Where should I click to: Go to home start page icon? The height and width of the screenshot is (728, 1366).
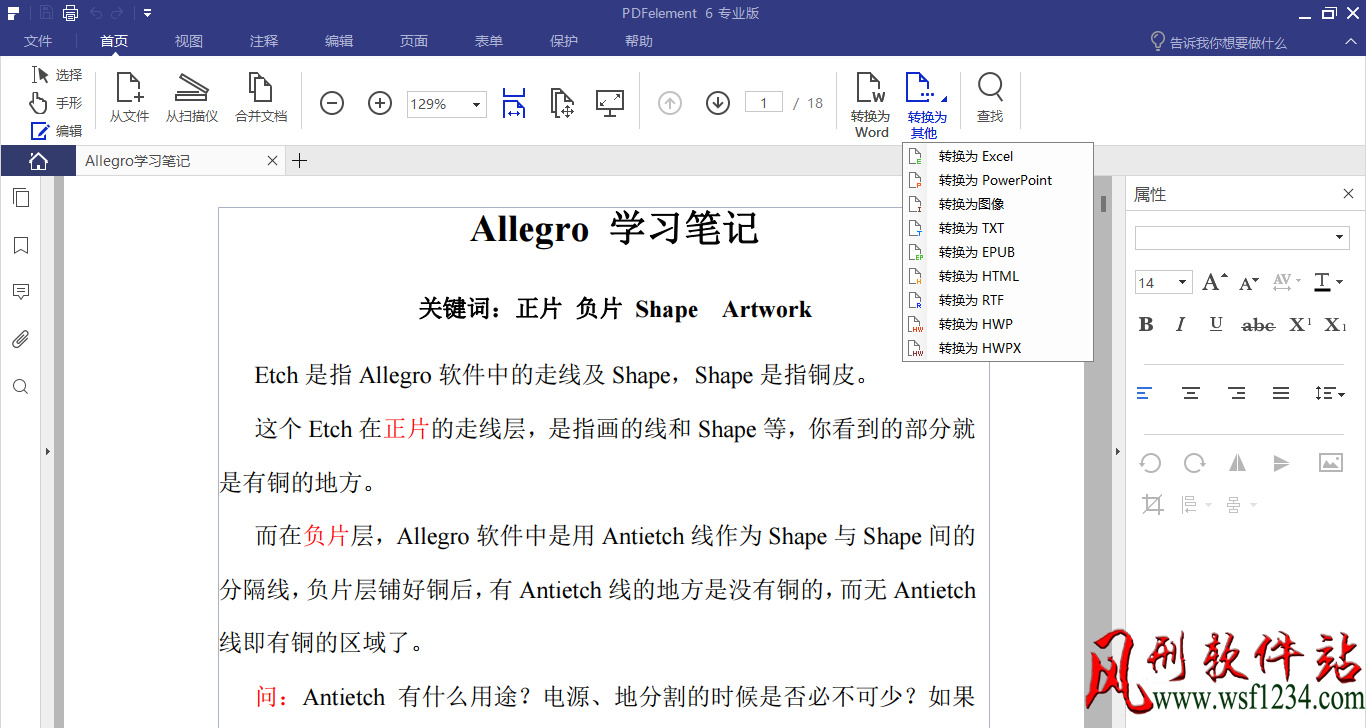(x=38, y=161)
